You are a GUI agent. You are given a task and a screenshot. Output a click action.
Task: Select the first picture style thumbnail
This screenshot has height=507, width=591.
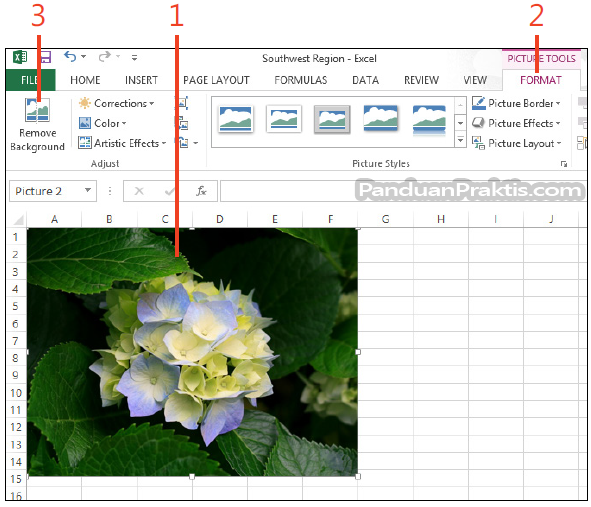point(236,119)
